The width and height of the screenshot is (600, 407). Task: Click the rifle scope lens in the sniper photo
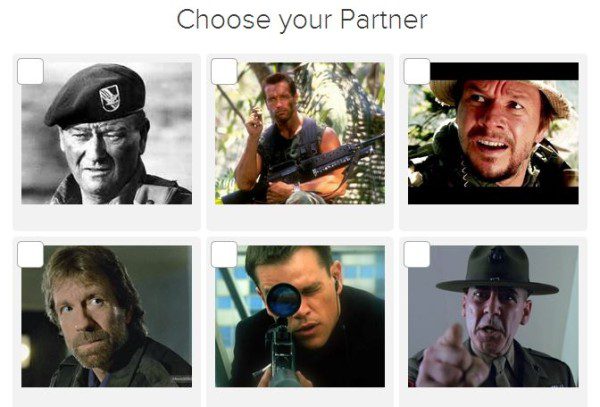pos(283,299)
